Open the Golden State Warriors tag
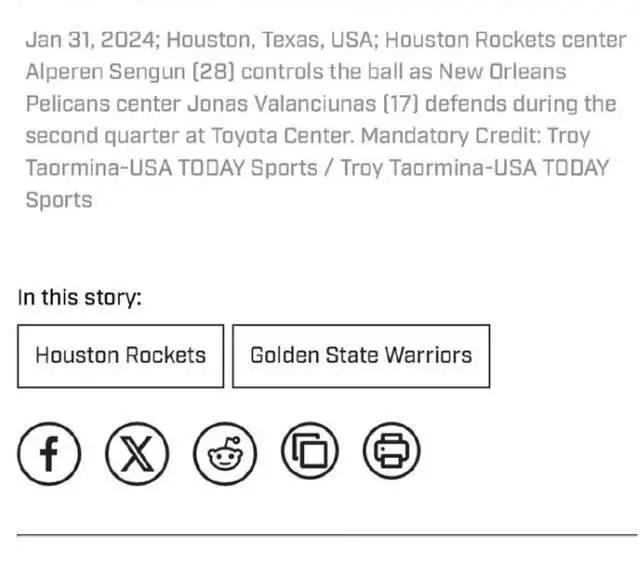 tap(361, 356)
